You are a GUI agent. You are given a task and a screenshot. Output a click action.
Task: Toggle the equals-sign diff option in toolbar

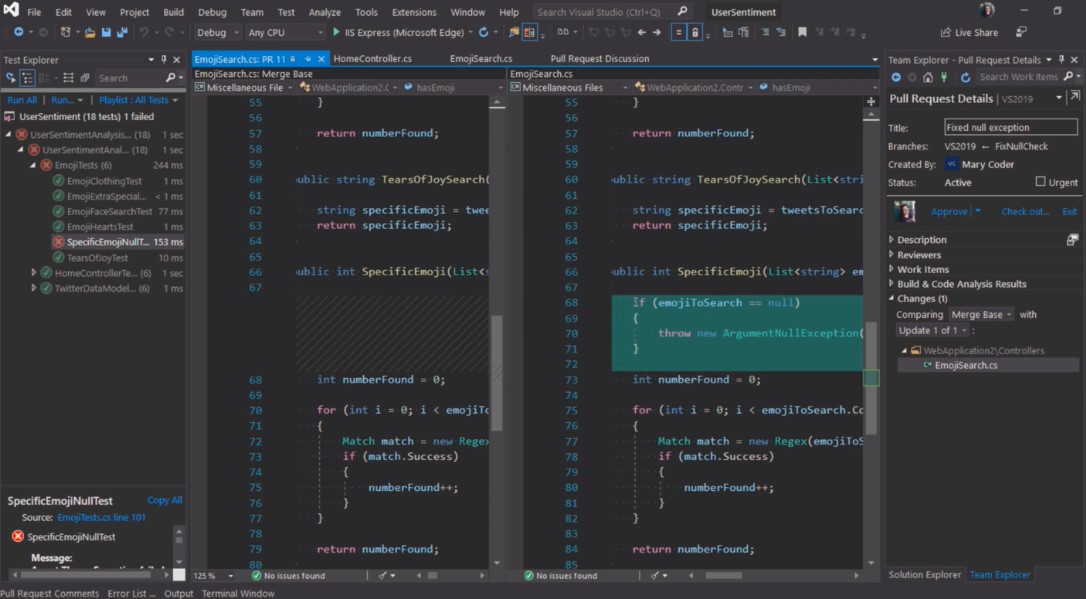pyautogui.click(x=679, y=32)
